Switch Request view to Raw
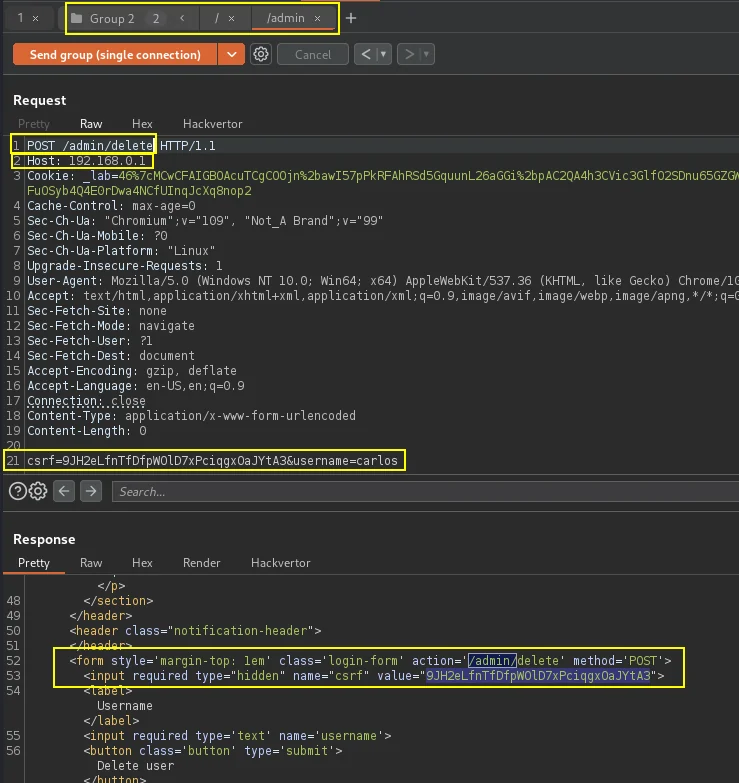The width and height of the screenshot is (739, 783). coord(91,124)
